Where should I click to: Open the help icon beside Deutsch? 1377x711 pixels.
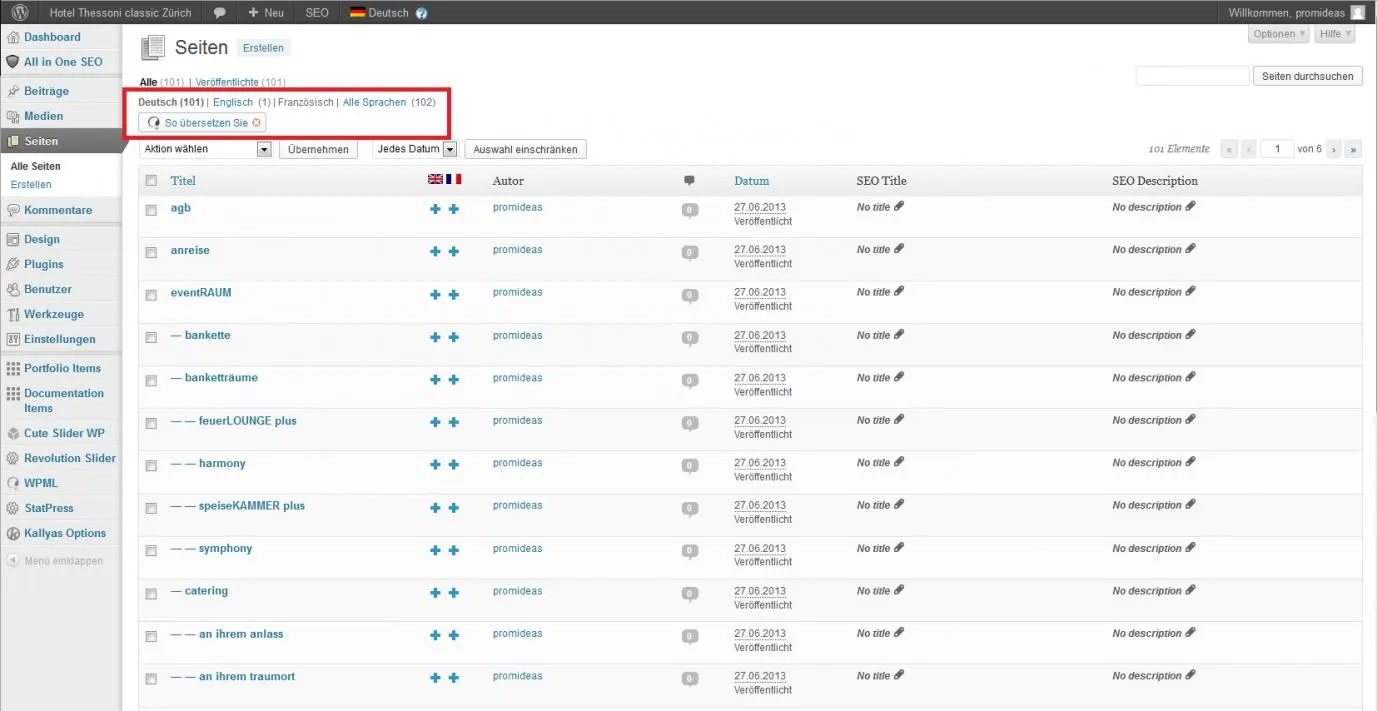click(x=421, y=13)
